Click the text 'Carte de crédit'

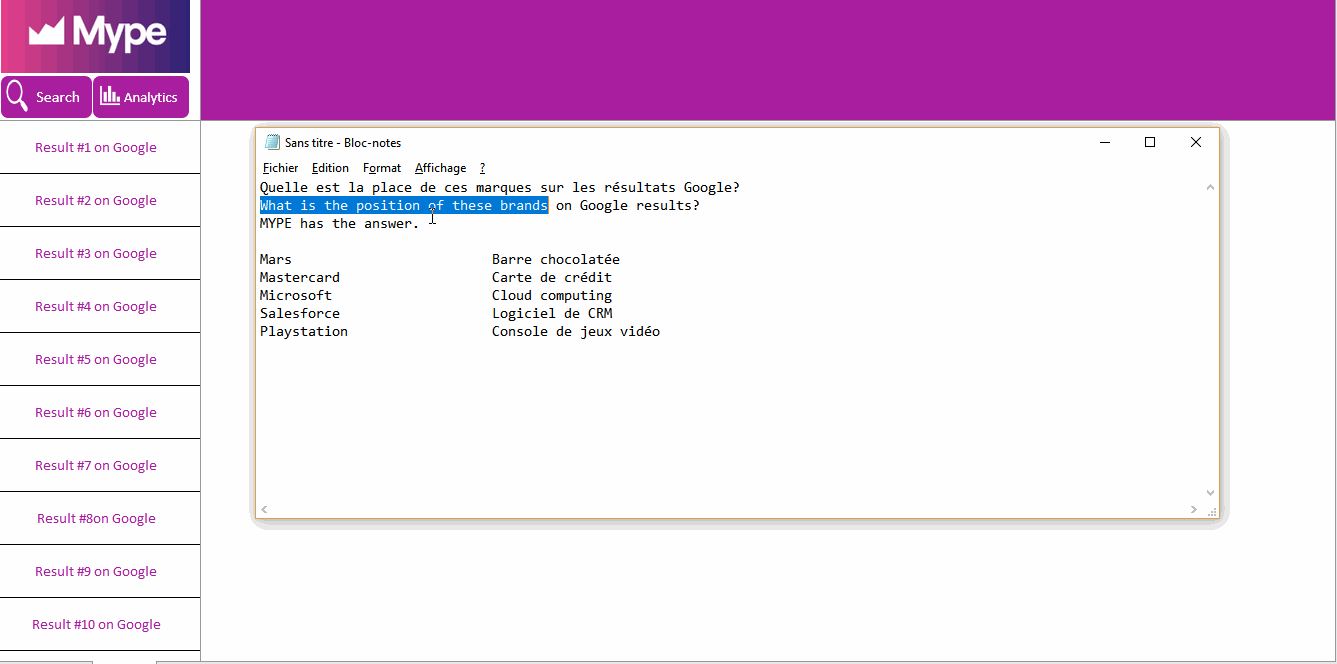tap(552, 277)
